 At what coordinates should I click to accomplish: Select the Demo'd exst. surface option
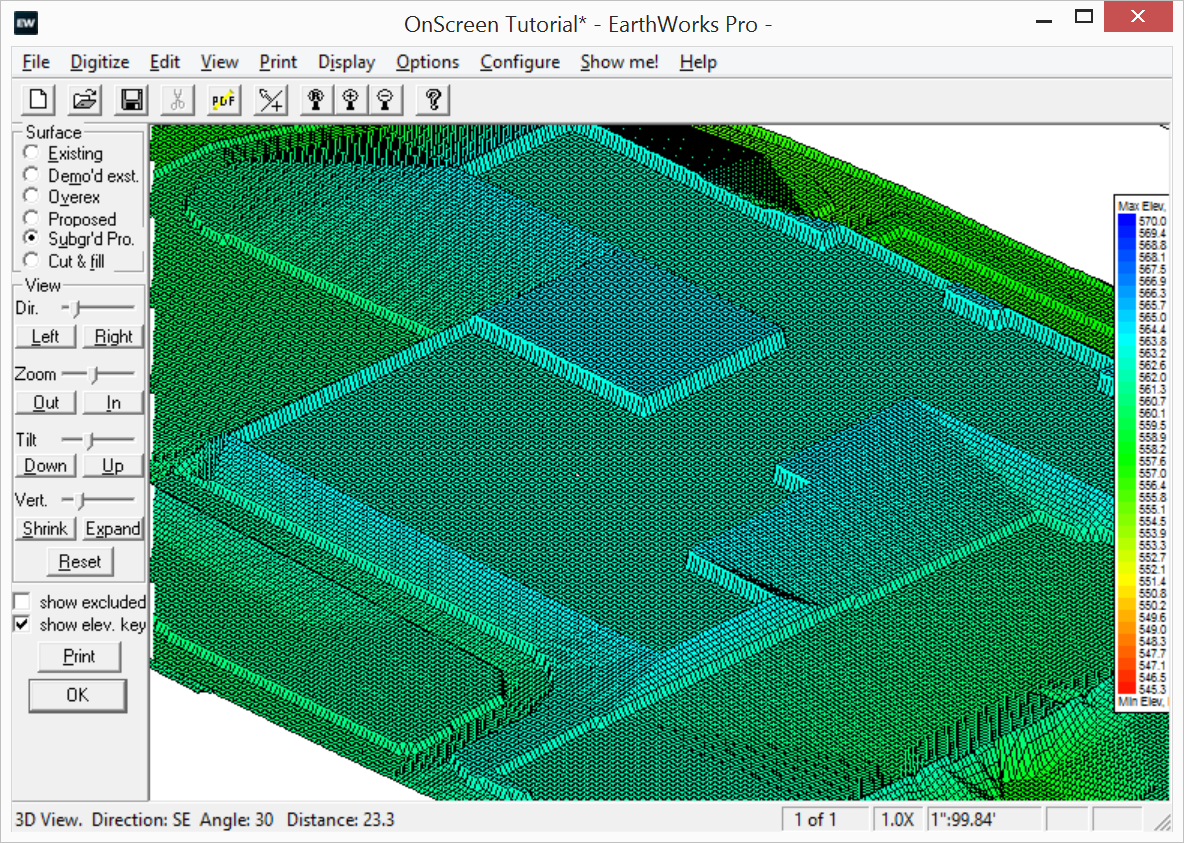point(31,174)
